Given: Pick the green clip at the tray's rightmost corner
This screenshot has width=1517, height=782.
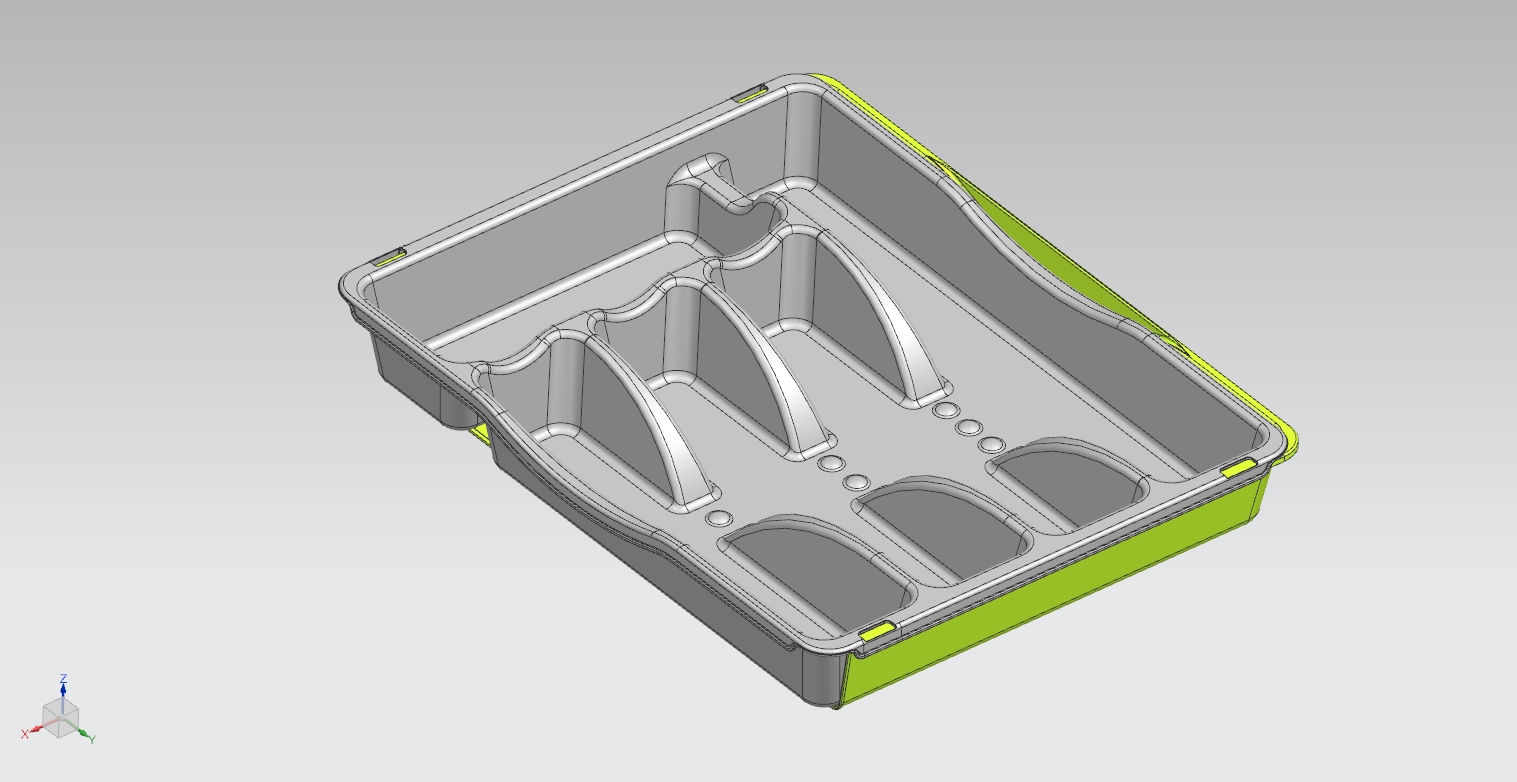Looking at the screenshot, I should point(1238,466).
